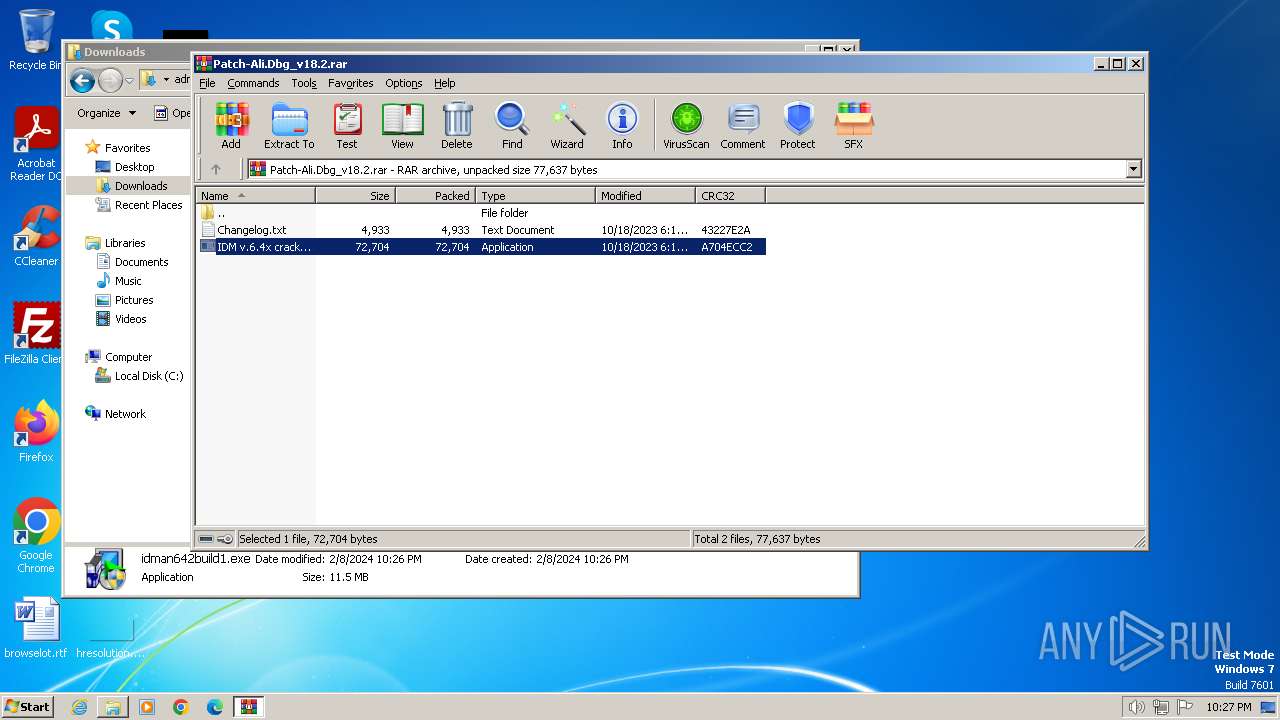
Task: Run the Test archive tool
Action: 347,125
